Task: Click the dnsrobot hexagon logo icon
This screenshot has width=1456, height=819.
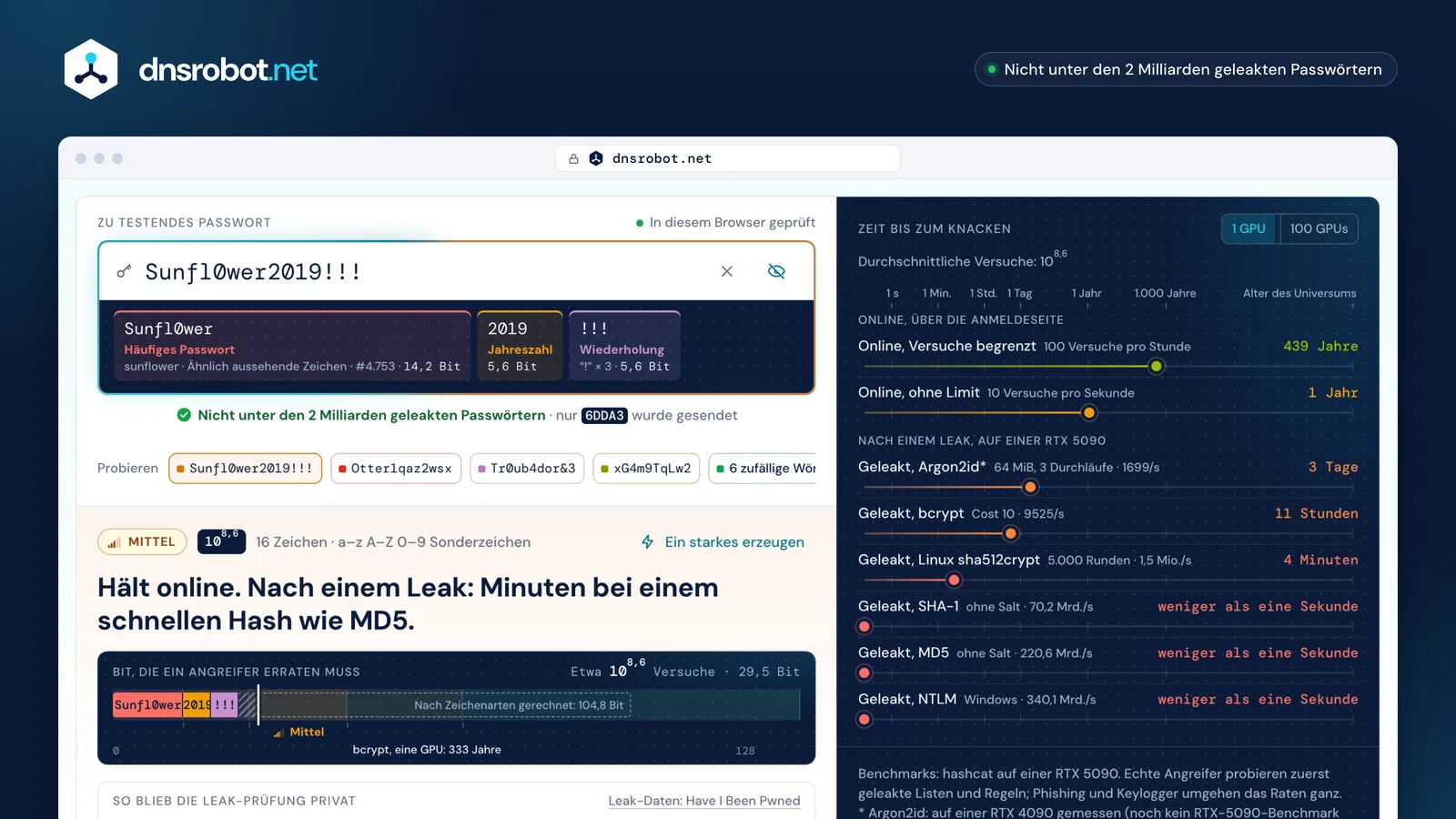Action: pos(91,69)
